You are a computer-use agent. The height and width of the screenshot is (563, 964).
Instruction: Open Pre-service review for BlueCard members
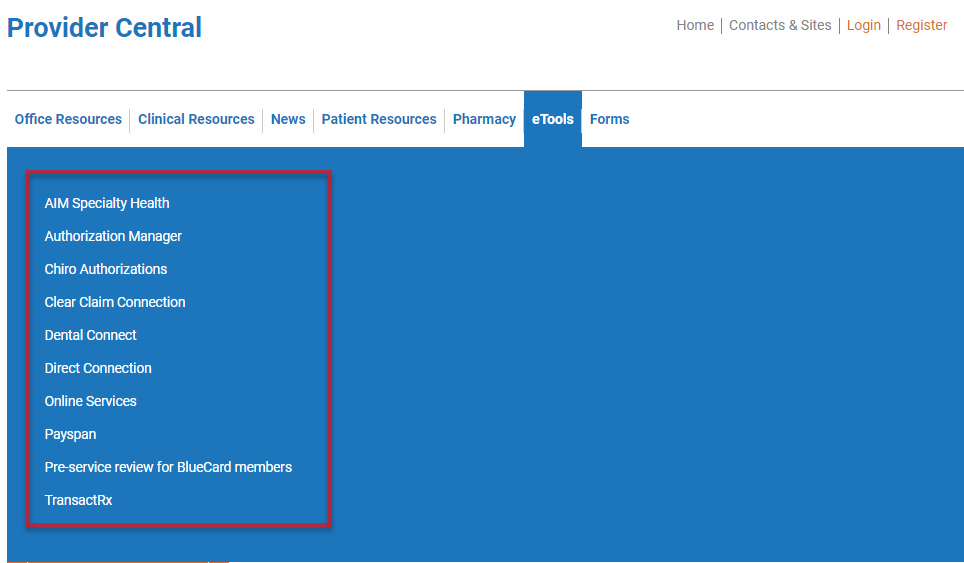point(168,467)
